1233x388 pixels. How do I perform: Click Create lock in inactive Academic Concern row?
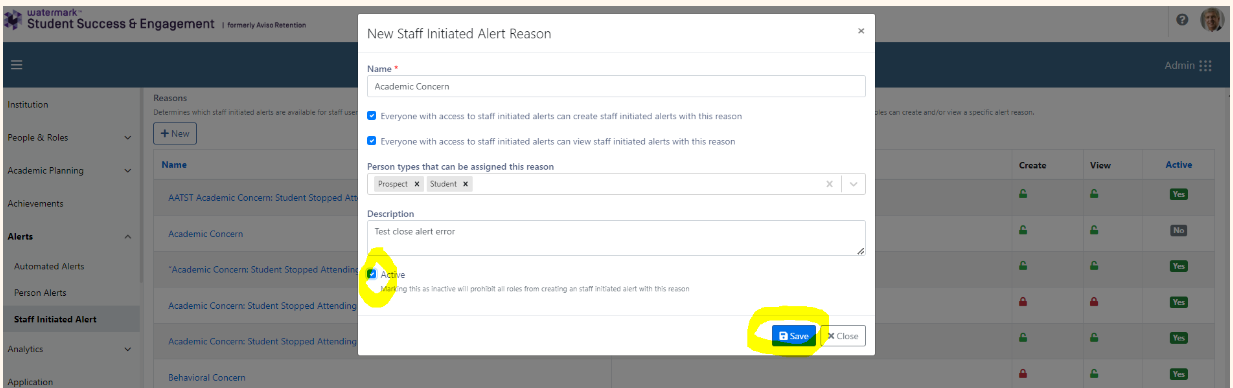coord(1023,230)
